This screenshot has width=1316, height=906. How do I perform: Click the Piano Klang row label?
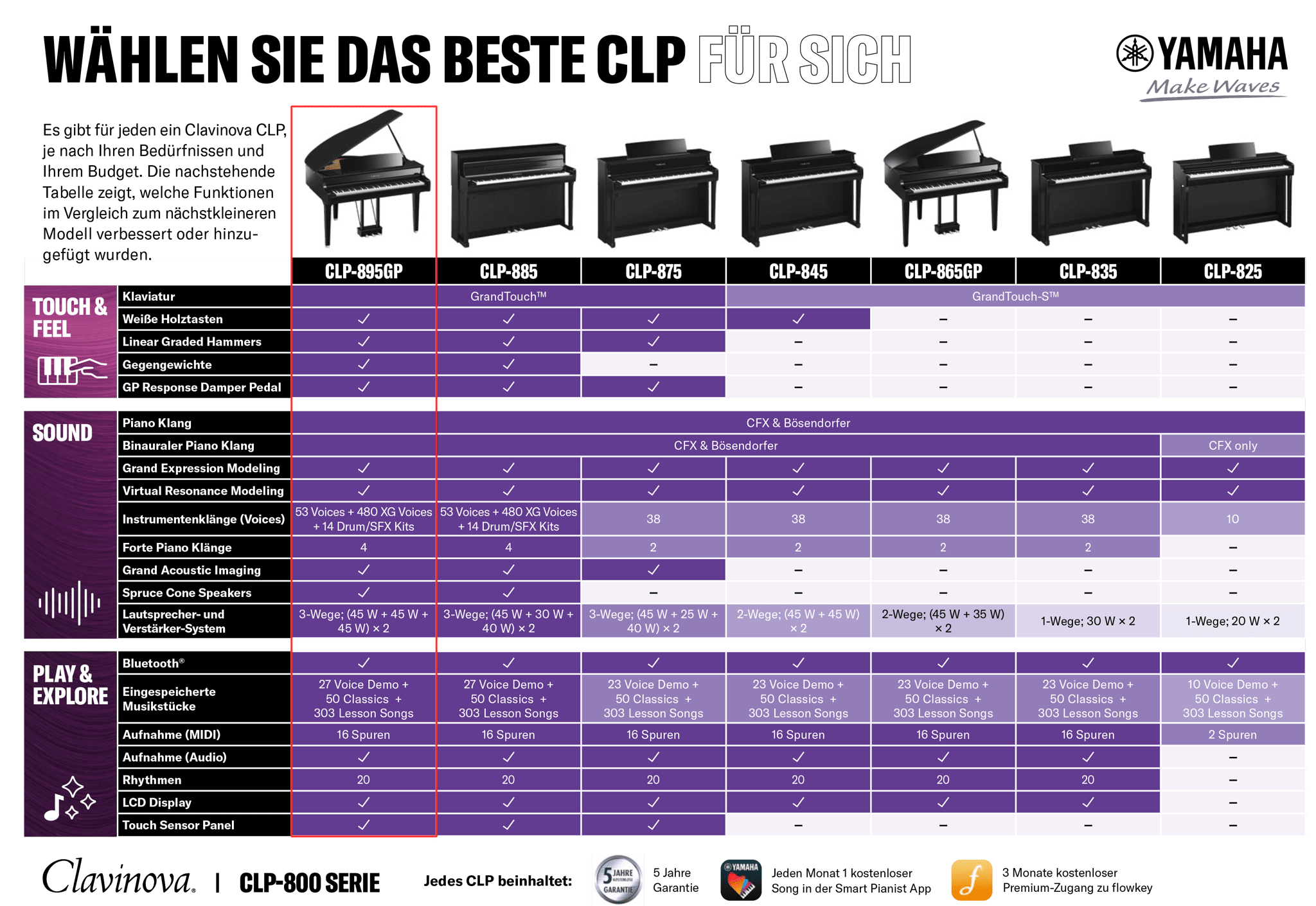[204, 423]
